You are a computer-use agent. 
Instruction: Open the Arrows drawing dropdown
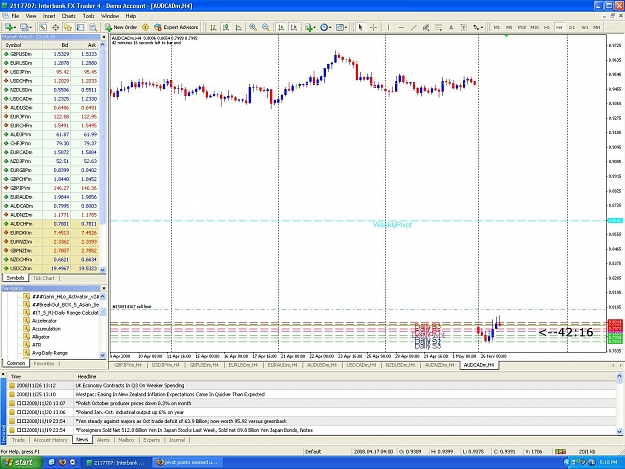(x=478, y=27)
